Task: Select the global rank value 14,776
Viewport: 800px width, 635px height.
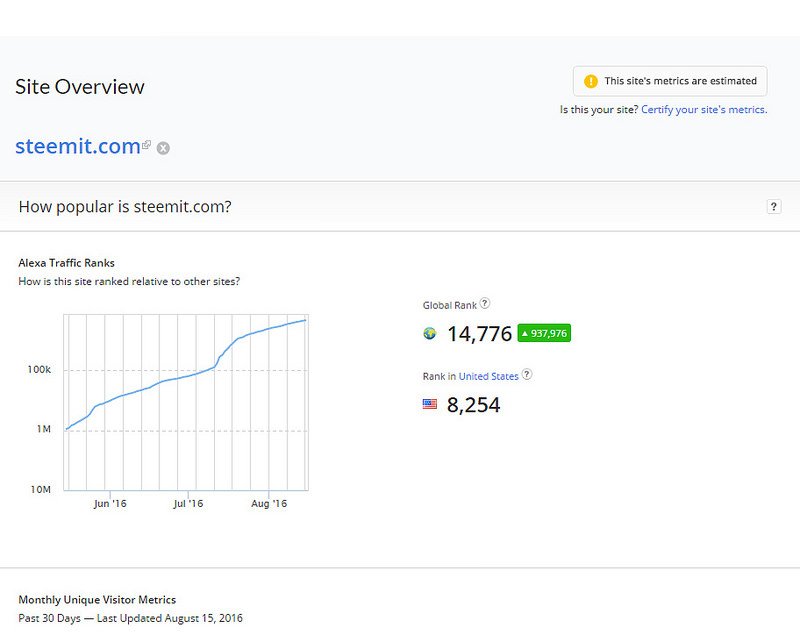Action: (x=479, y=334)
